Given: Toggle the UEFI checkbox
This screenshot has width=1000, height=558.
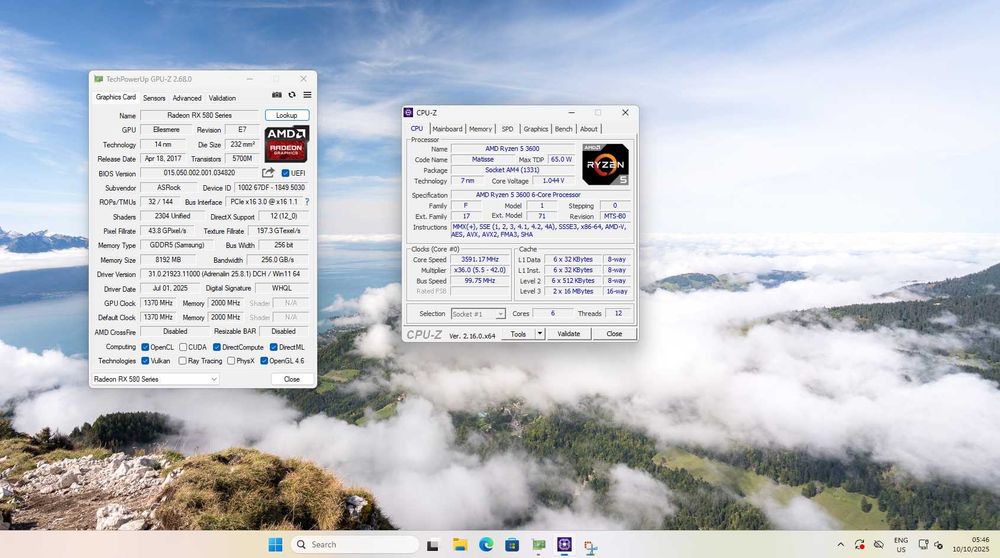Looking at the screenshot, I should point(286,173).
